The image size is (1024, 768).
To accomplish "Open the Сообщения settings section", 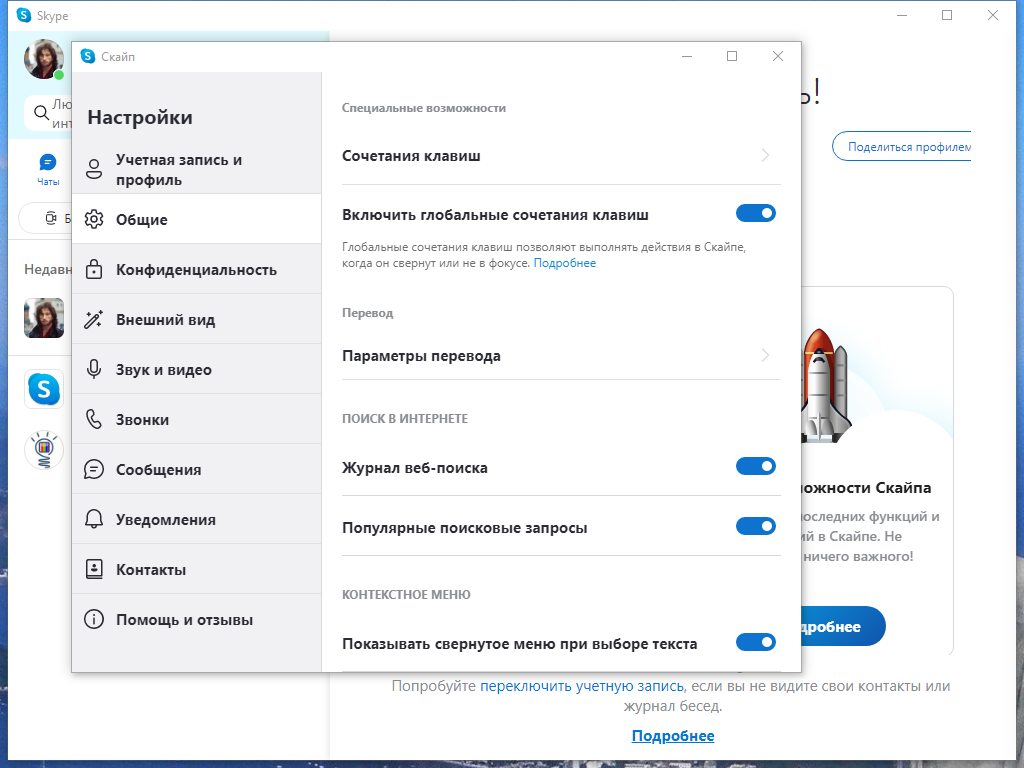I will tap(197, 469).
